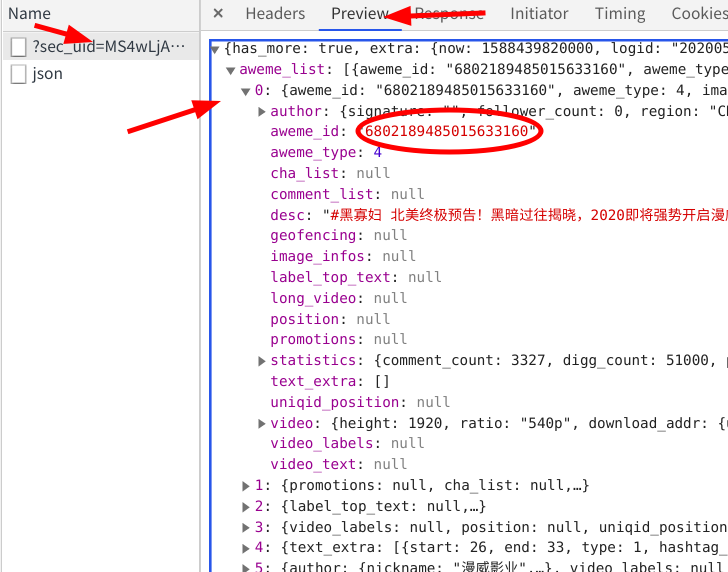Open the Initiator tab
This screenshot has width=728, height=572.
539,14
